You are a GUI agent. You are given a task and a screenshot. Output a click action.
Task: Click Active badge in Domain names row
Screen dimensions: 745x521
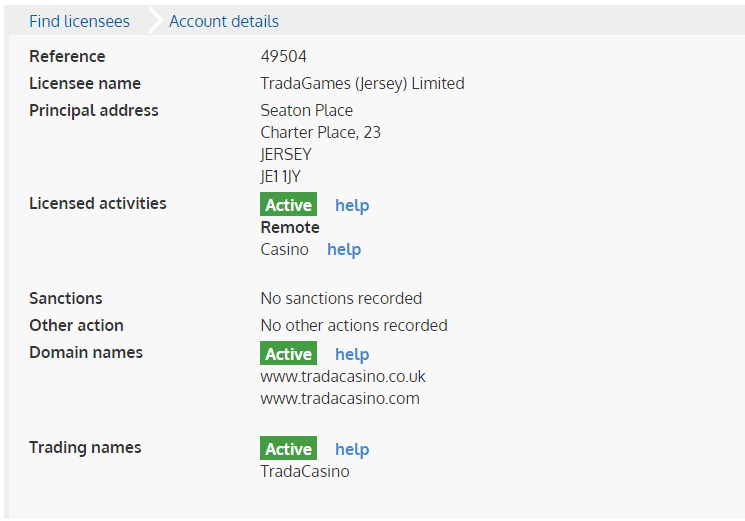tap(288, 353)
